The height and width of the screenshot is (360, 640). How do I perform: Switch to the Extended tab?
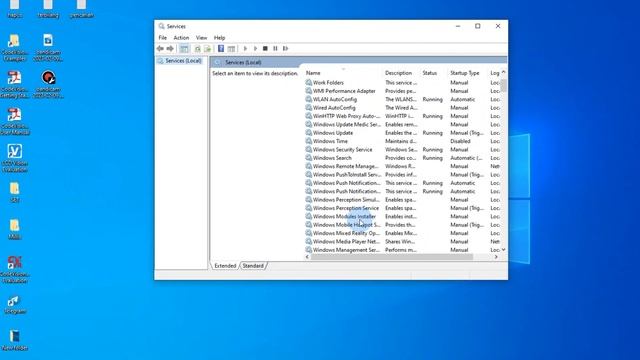pos(225,266)
